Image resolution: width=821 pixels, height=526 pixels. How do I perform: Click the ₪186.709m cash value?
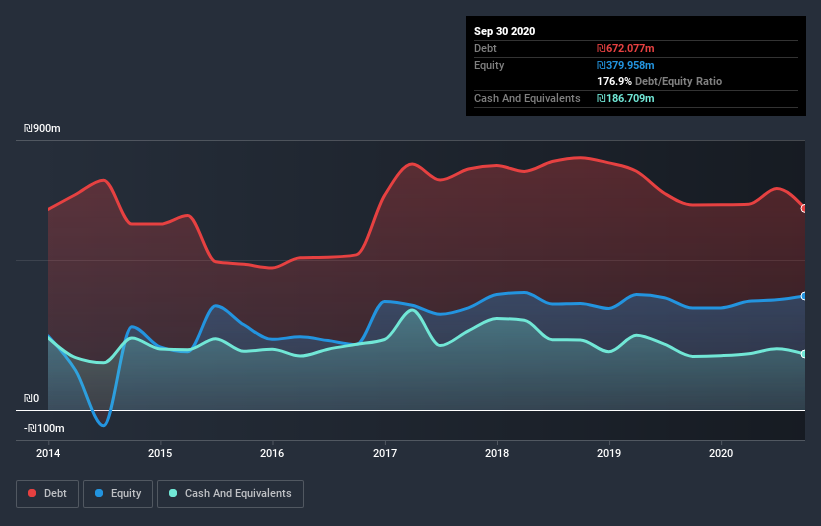tap(625, 98)
